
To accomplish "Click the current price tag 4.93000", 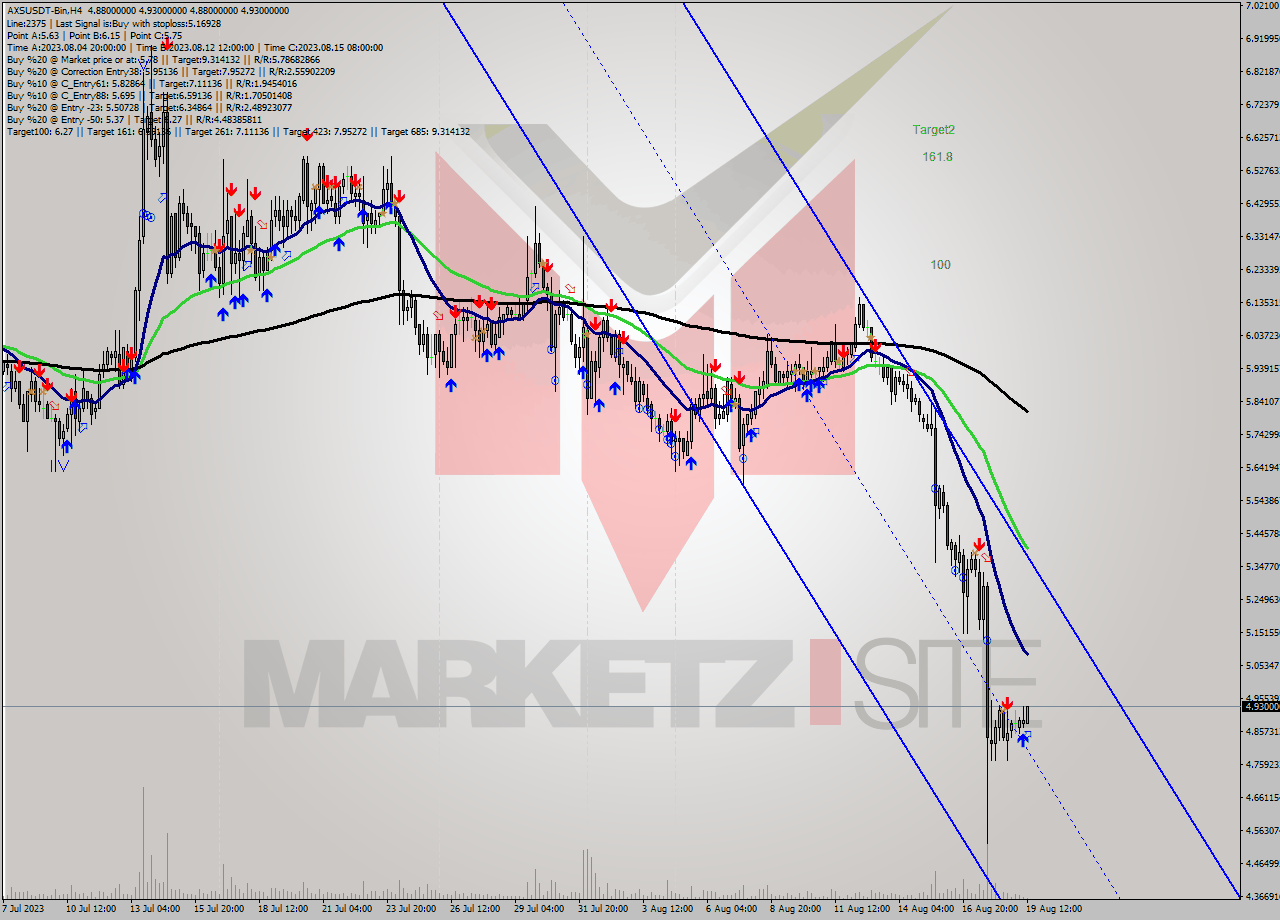I will click(1261, 706).
